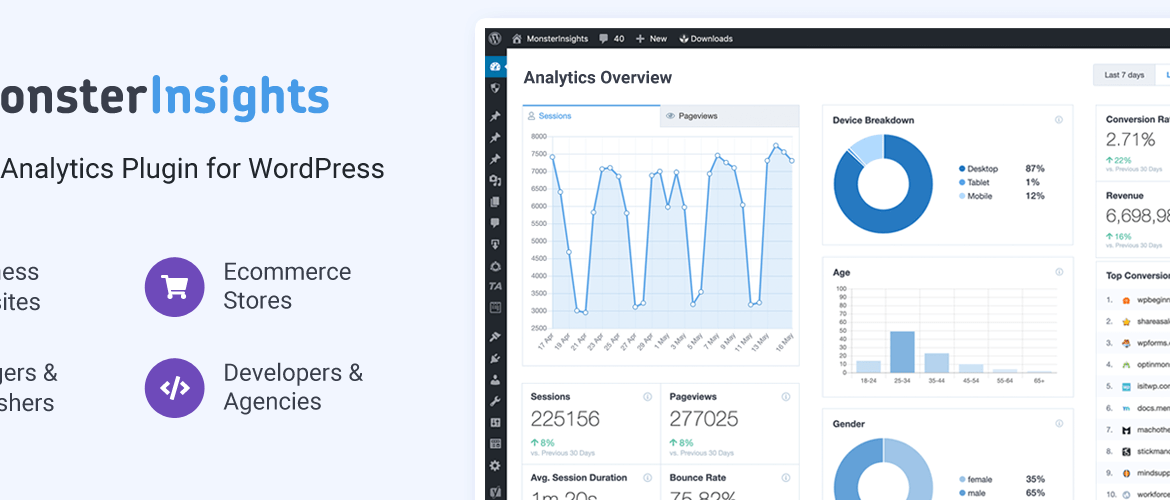Open the docs.me row in Top Conversions
This screenshot has width=1170, height=500.
1135,408
